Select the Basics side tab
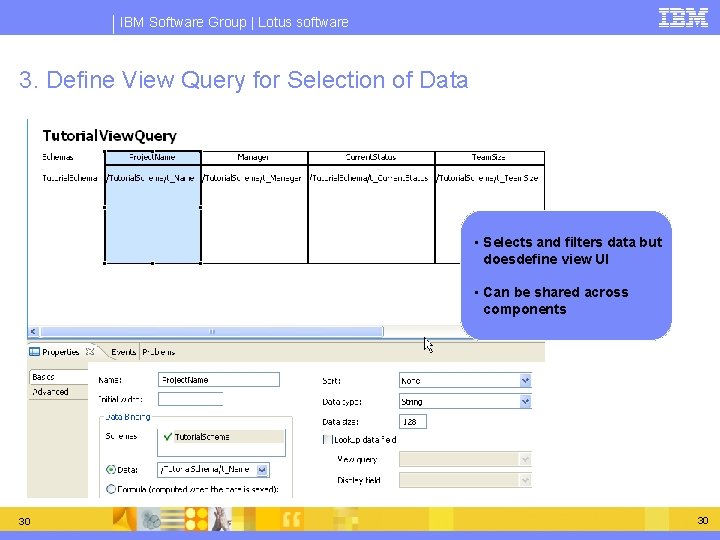Image resolution: width=720 pixels, height=540 pixels. tap(58, 377)
